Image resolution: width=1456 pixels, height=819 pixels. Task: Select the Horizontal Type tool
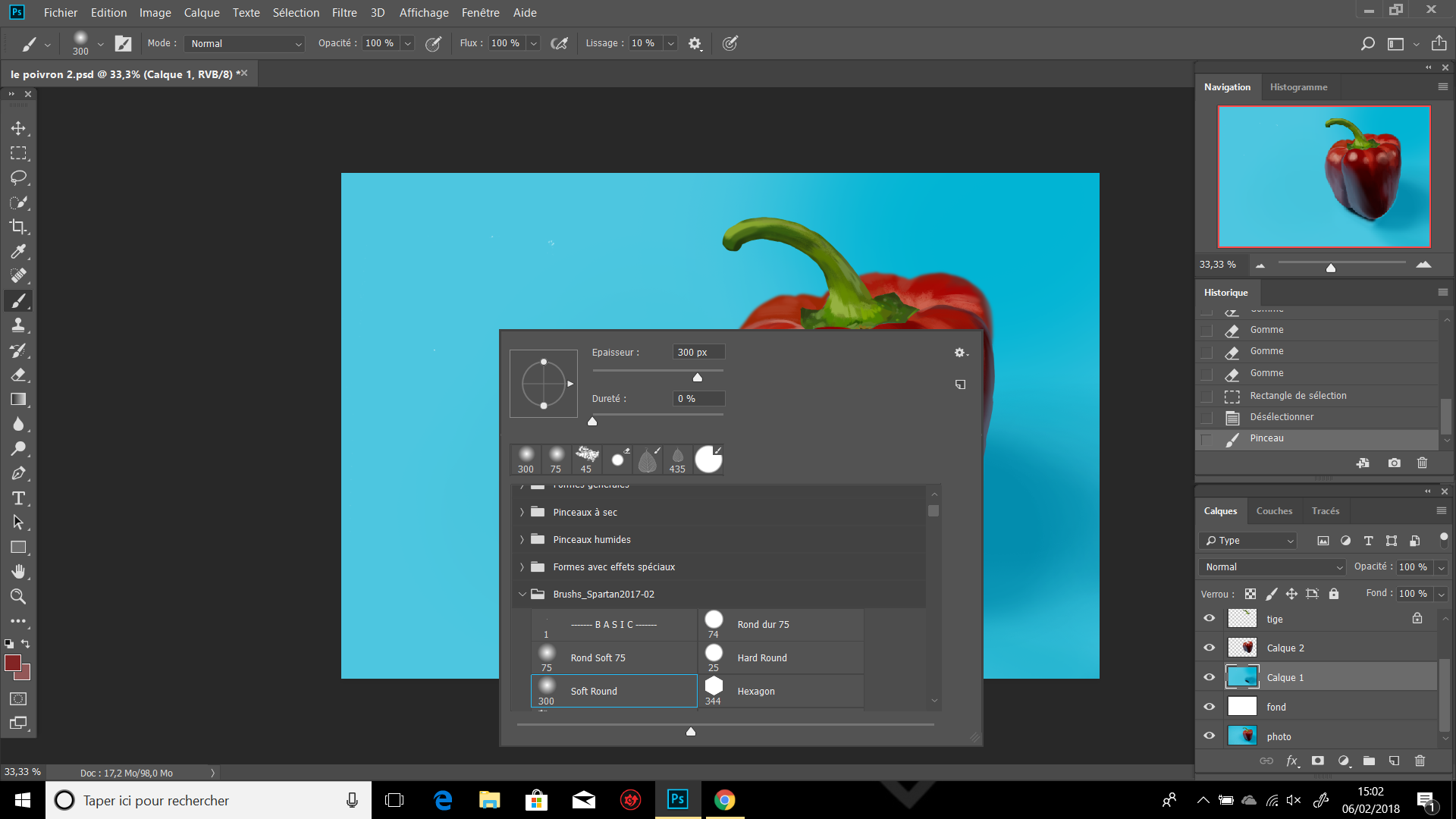click(x=18, y=498)
